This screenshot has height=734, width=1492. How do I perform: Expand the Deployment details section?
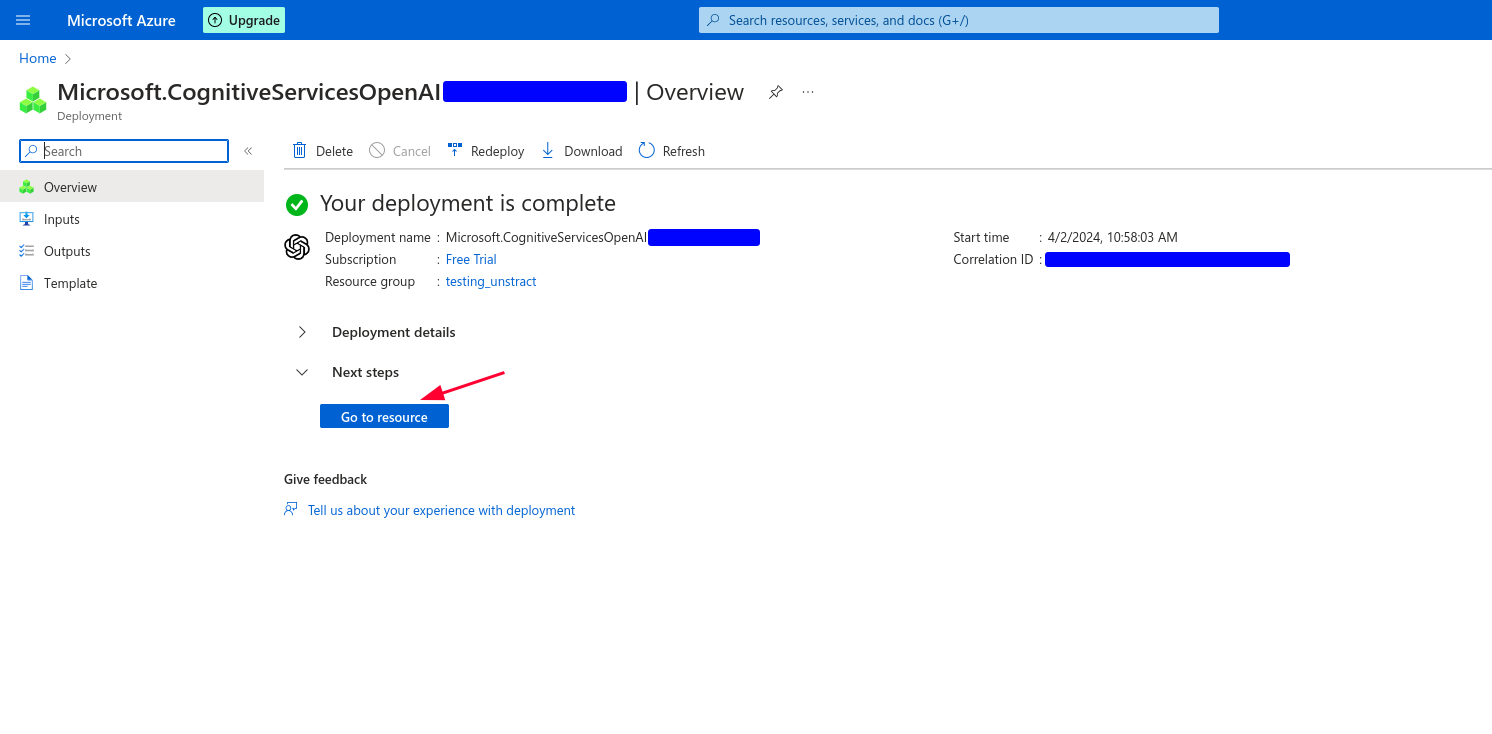coord(393,332)
